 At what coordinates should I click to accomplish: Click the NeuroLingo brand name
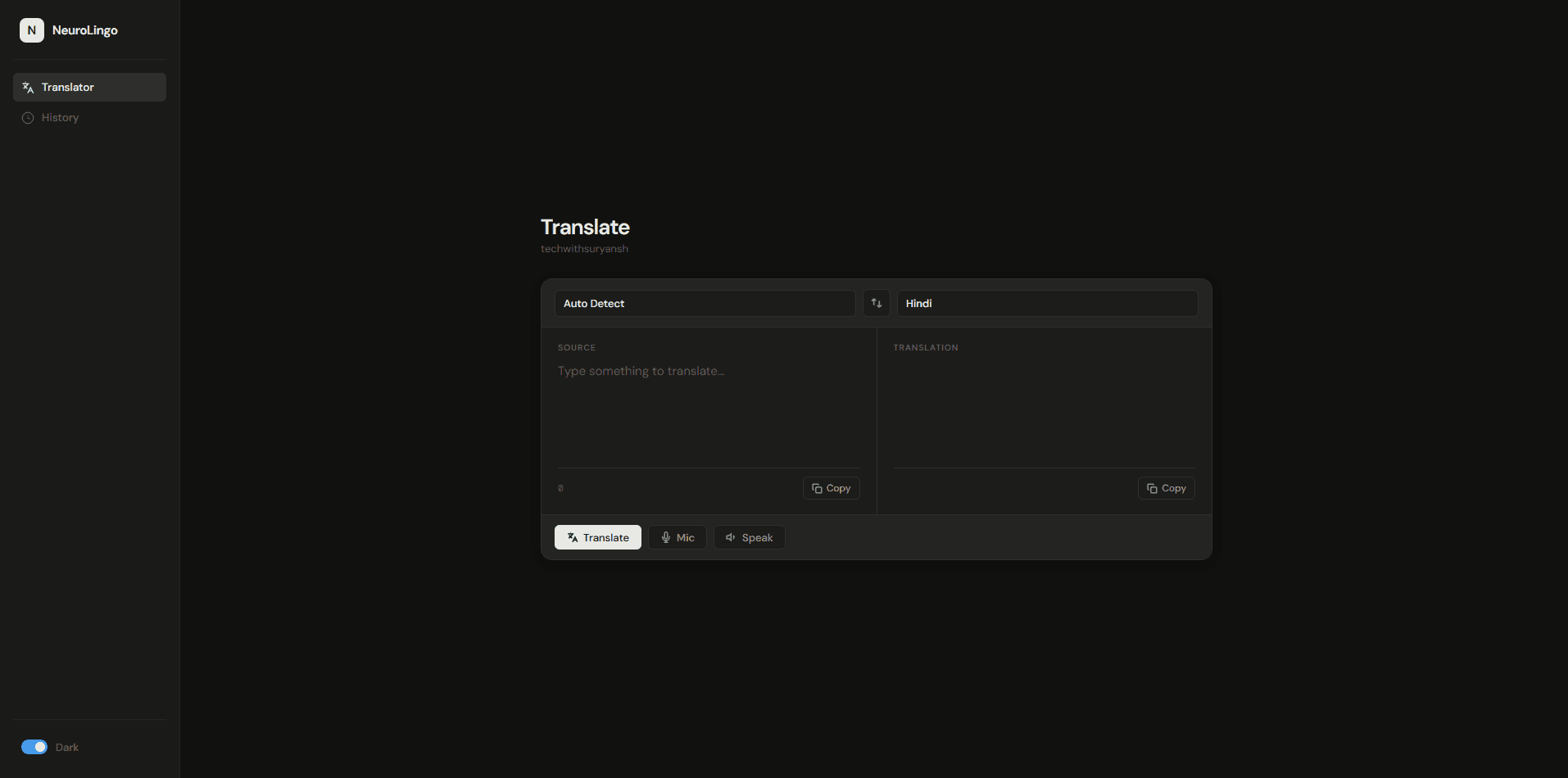[x=85, y=30]
